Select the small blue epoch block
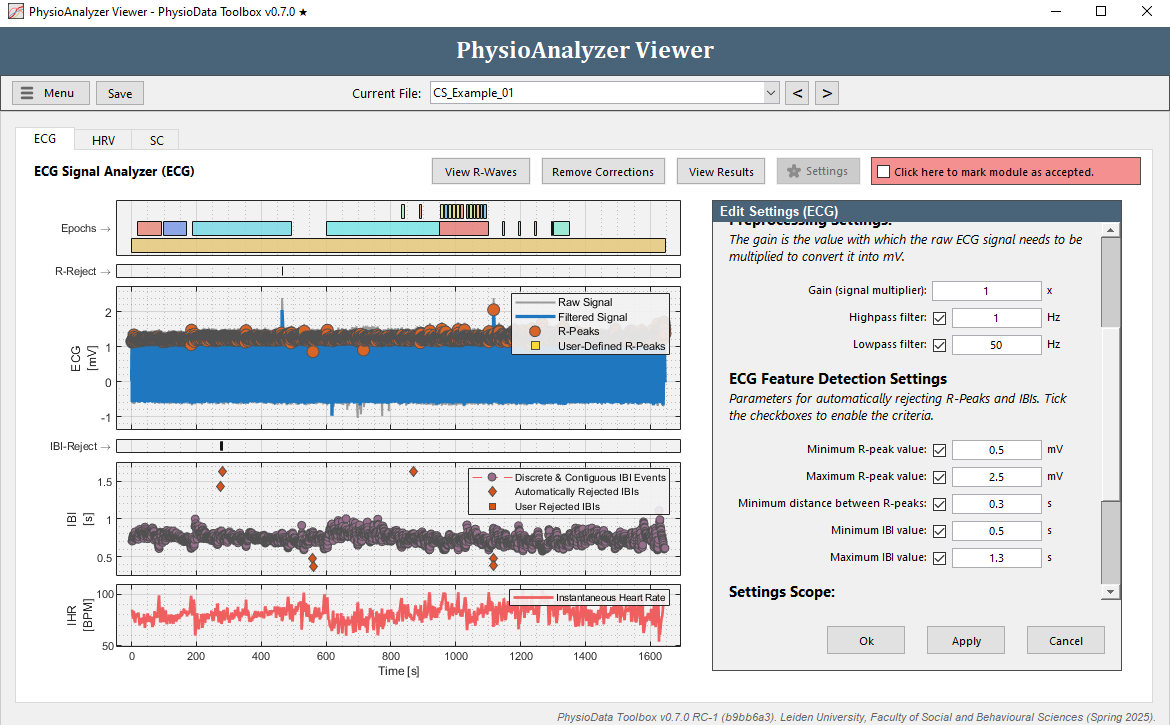The image size is (1170, 725). (175, 228)
